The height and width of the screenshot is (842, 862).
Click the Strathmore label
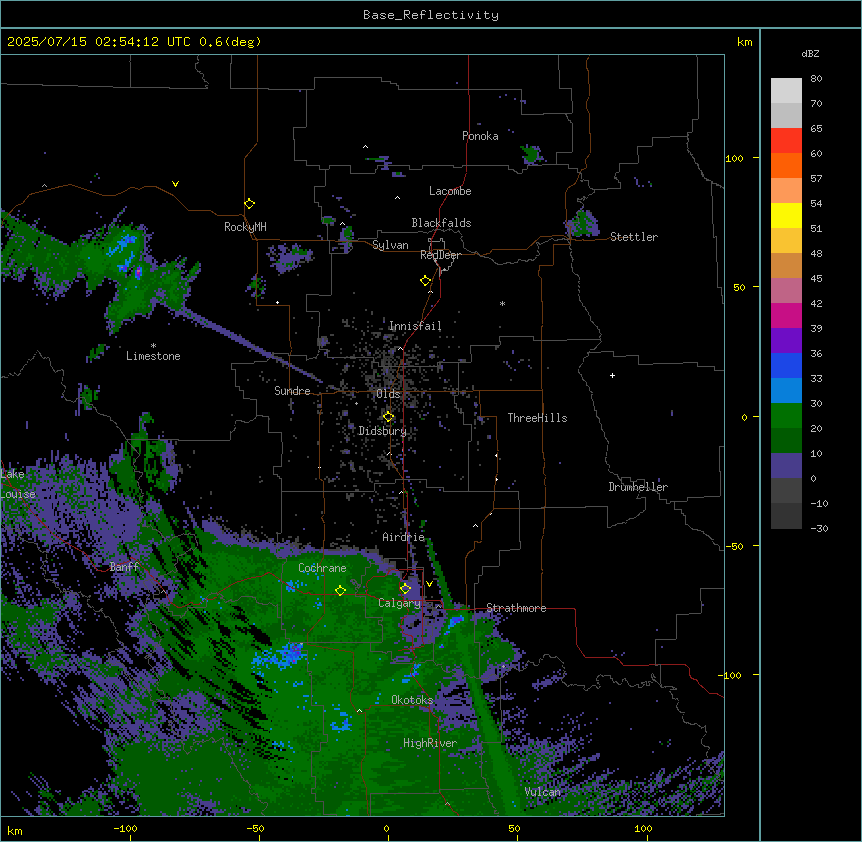[516, 608]
